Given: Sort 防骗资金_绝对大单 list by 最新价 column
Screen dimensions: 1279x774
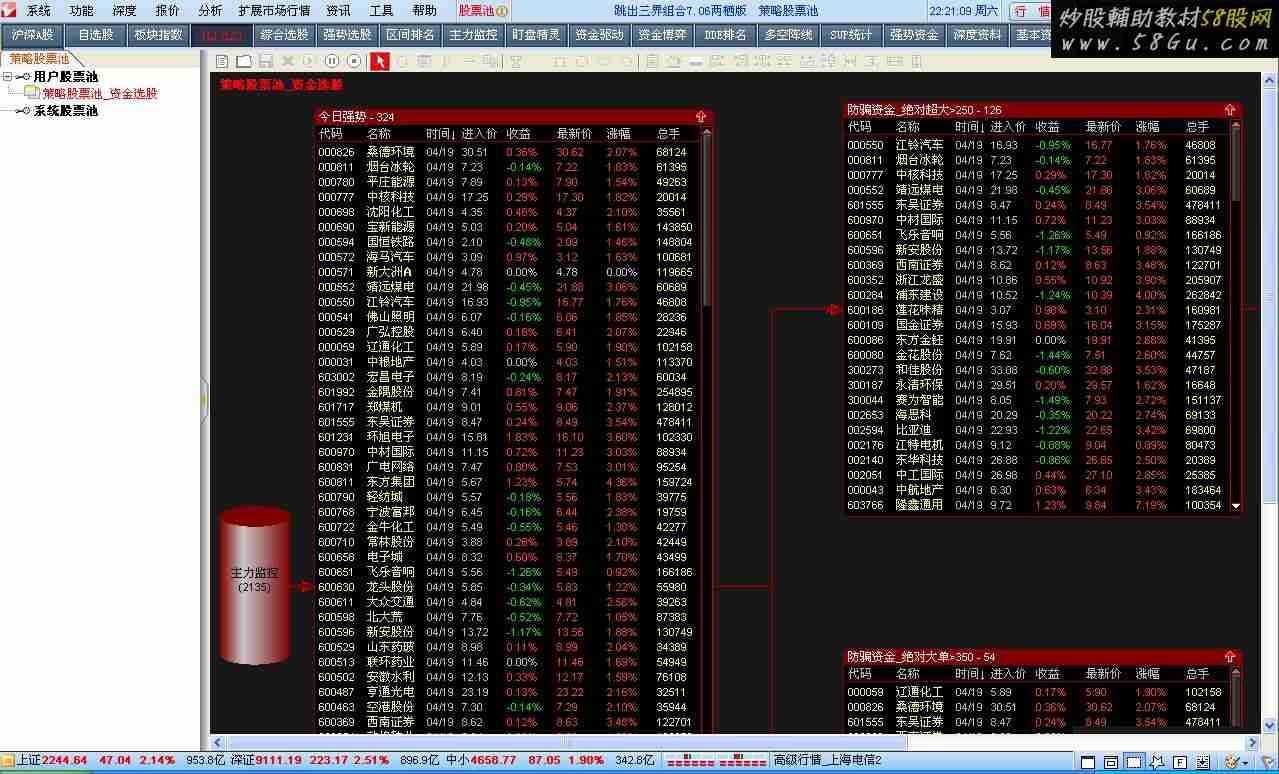Looking at the screenshot, I should point(1103,674).
